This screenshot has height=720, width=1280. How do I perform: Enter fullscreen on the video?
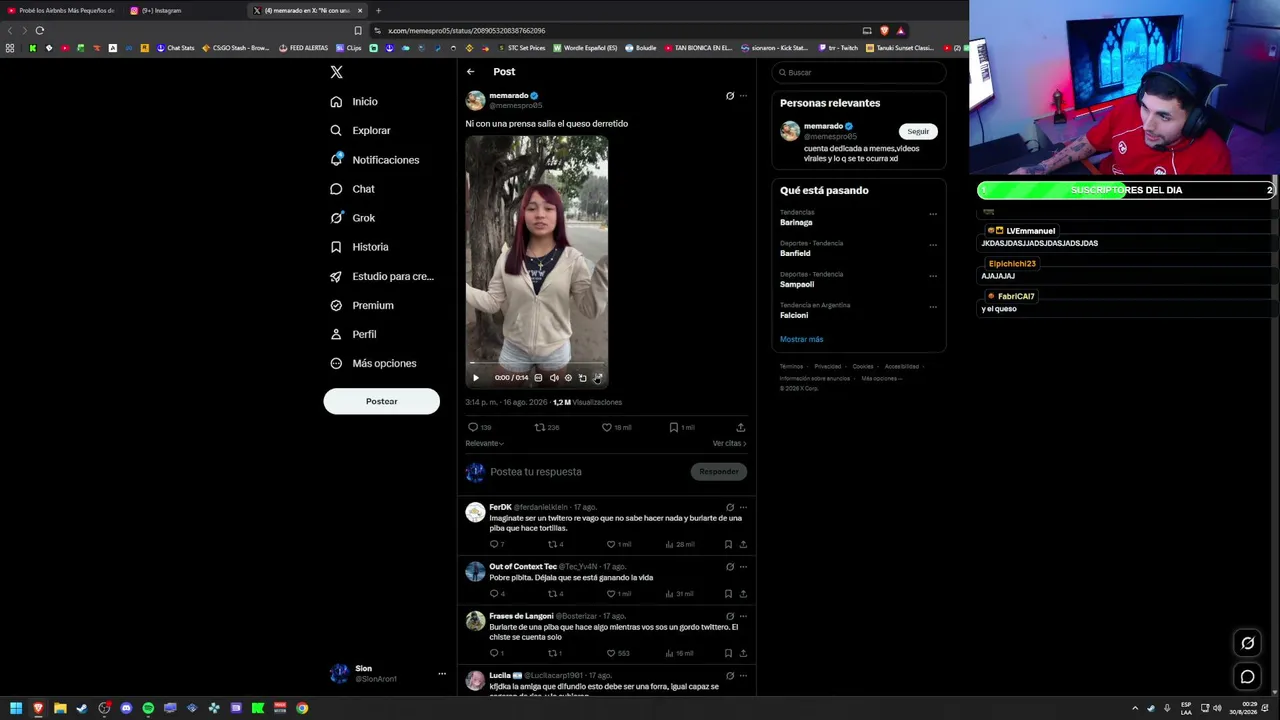[x=598, y=378]
